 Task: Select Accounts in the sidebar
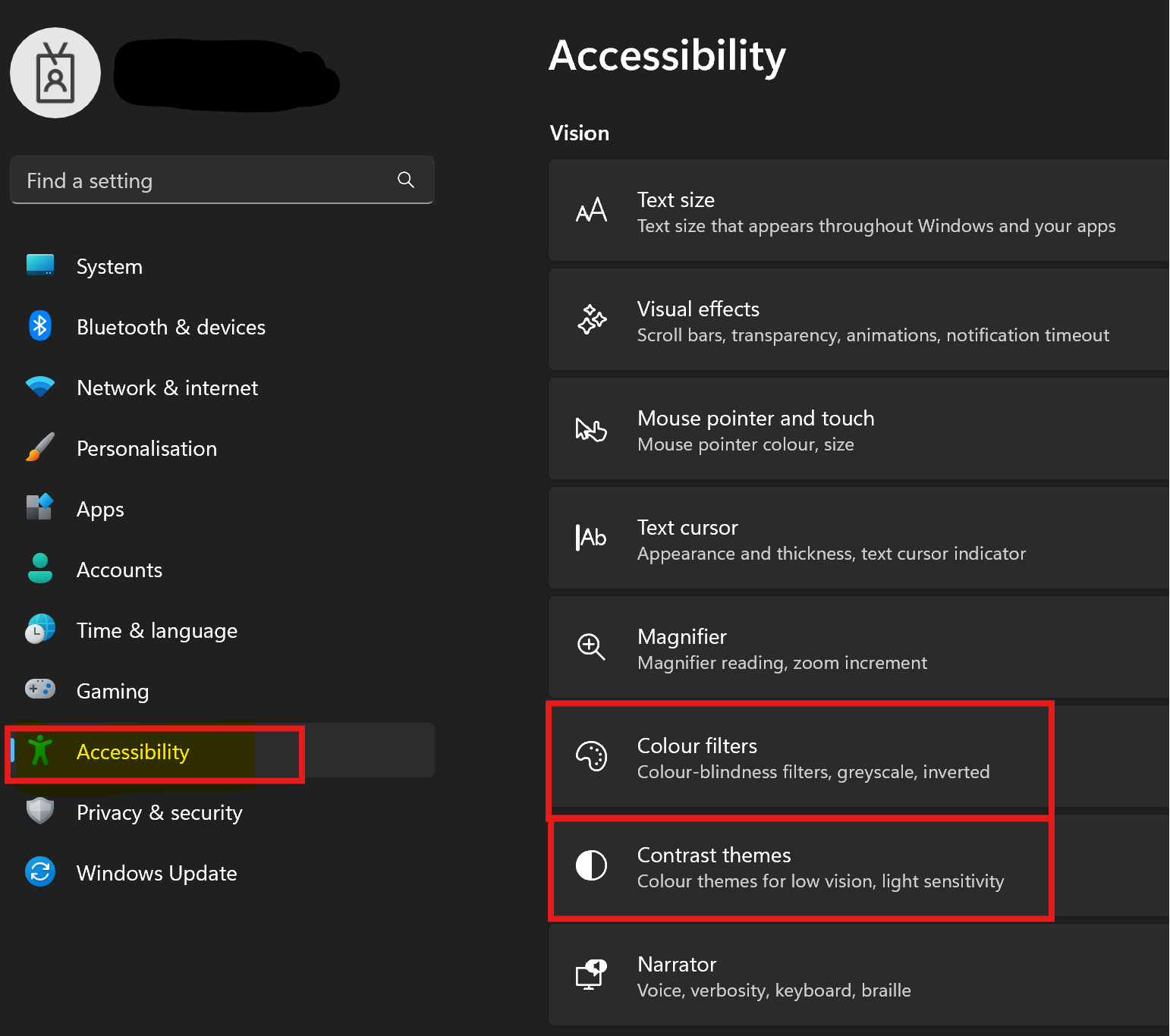119,570
